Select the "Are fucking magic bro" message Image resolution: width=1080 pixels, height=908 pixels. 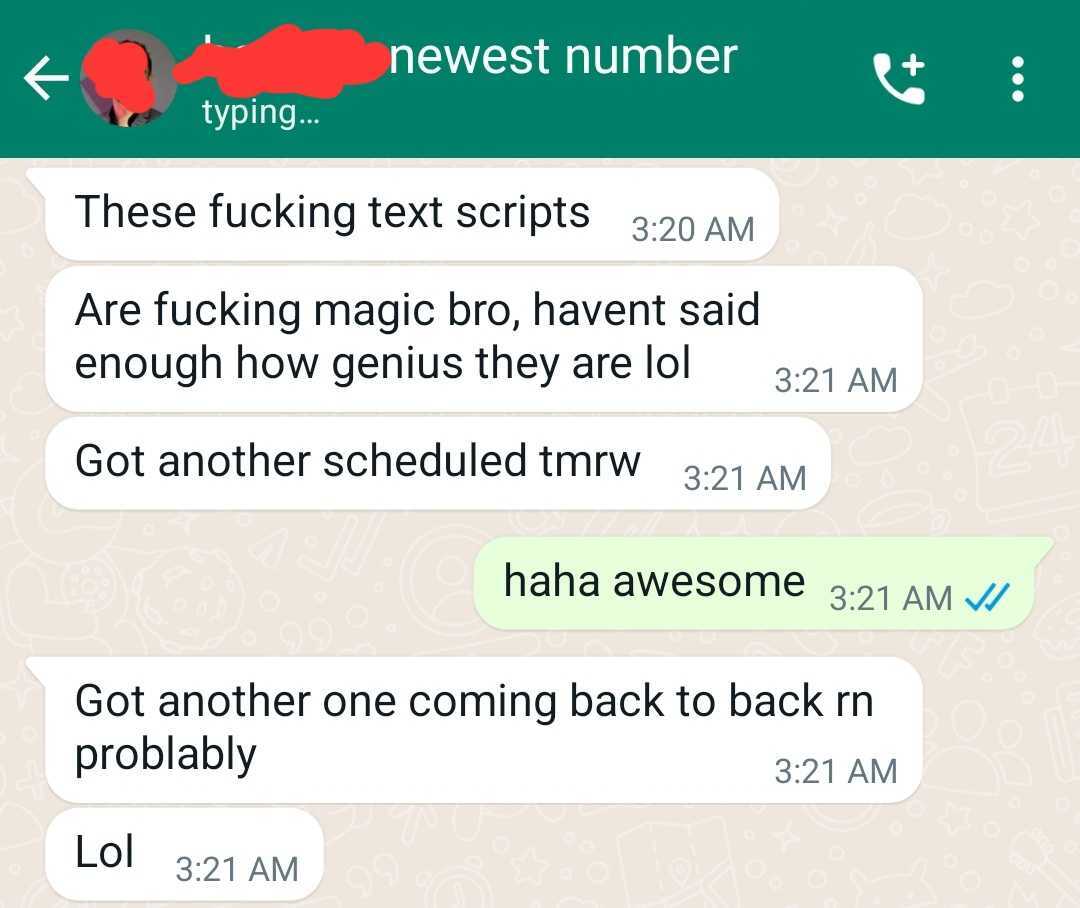coord(484,340)
